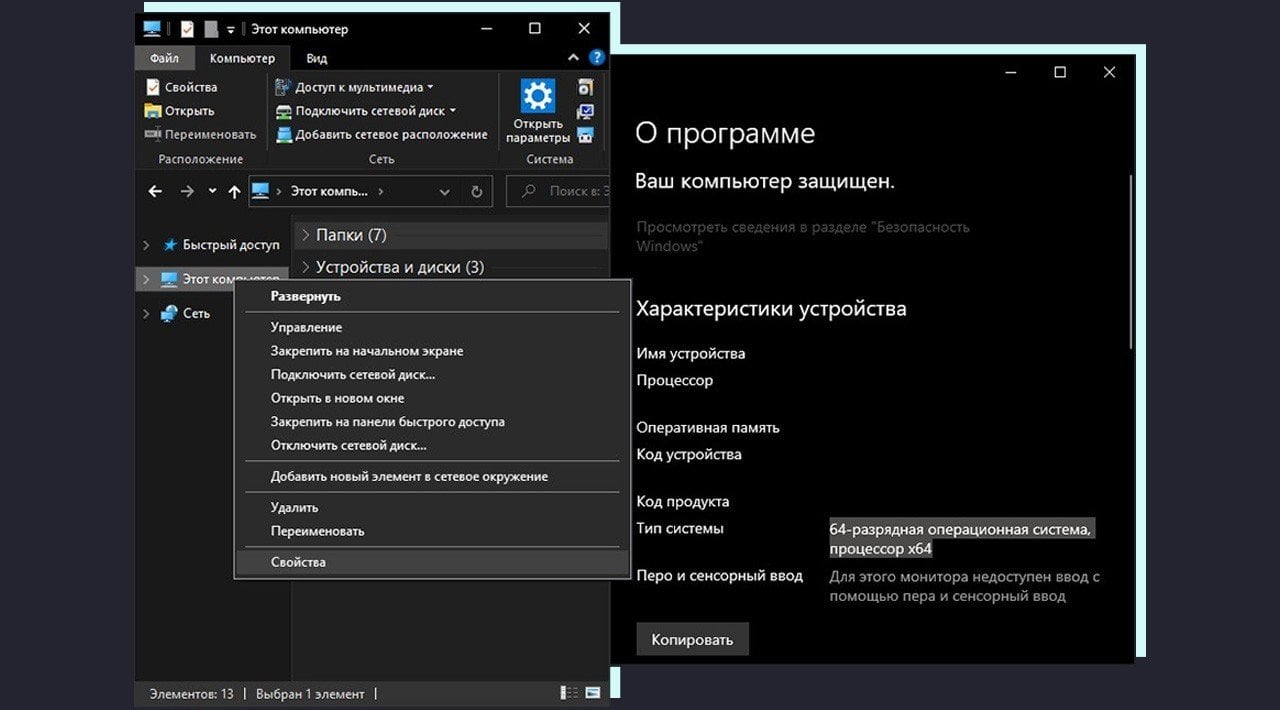Click the uninstall programs icon in Система group

coord(586,87)
